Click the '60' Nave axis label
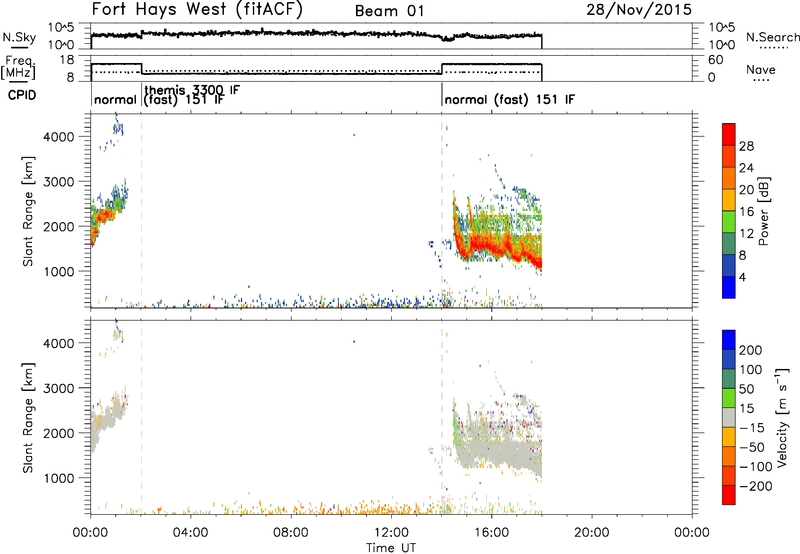This screenshot has width=800, height=554. pos(716,60)
